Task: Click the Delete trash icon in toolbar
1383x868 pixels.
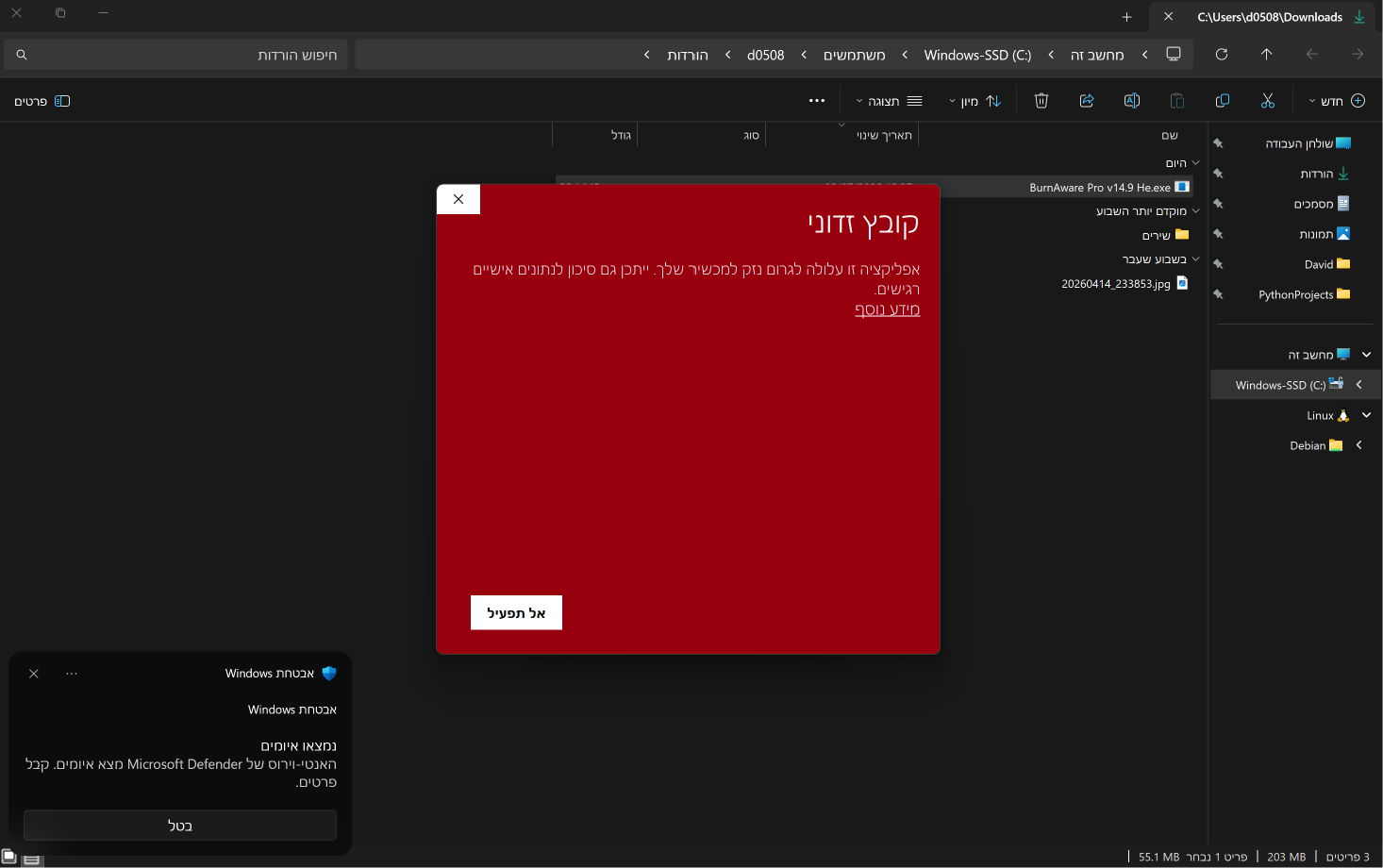Action: (x=1041, y=101)
